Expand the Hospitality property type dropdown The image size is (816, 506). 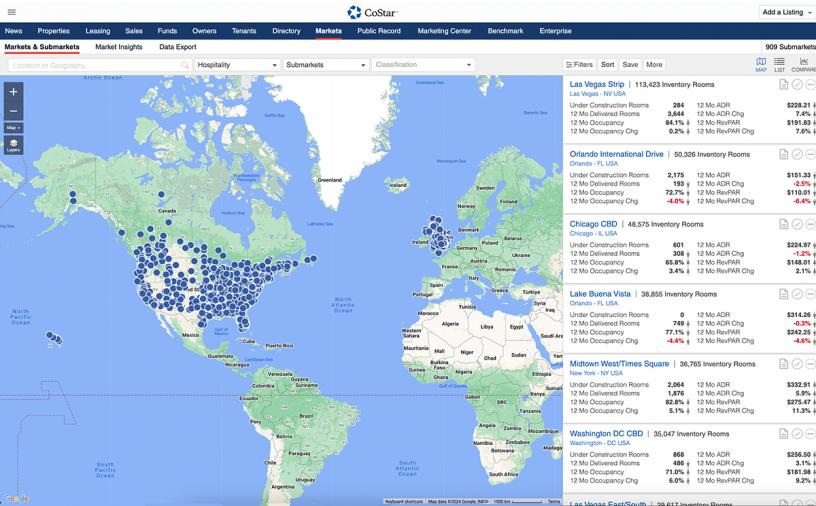(237, 65)
